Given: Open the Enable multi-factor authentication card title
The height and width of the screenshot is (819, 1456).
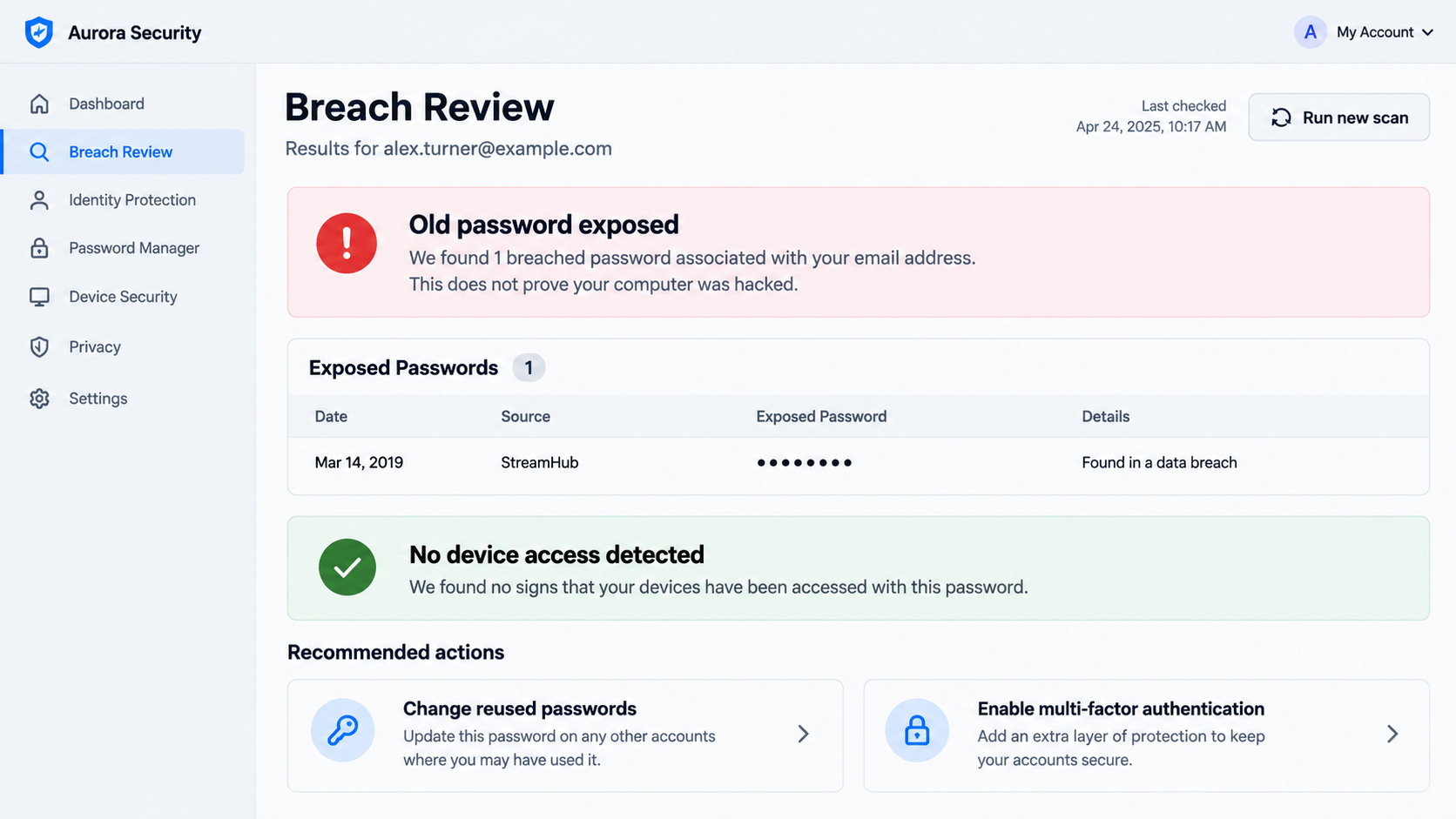Looking at the screenshot, I should tap(1121, 708).
